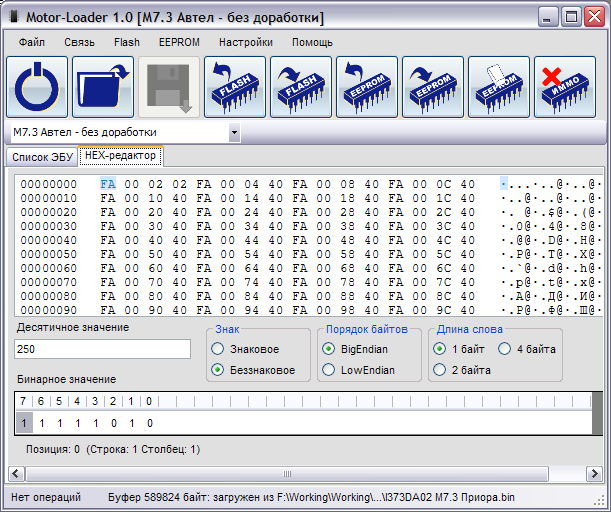Image resolution: width=611 pixels, height=512 pixels.
Task: Choose LowEndian byte order
Action: click(x=330, y=370)
